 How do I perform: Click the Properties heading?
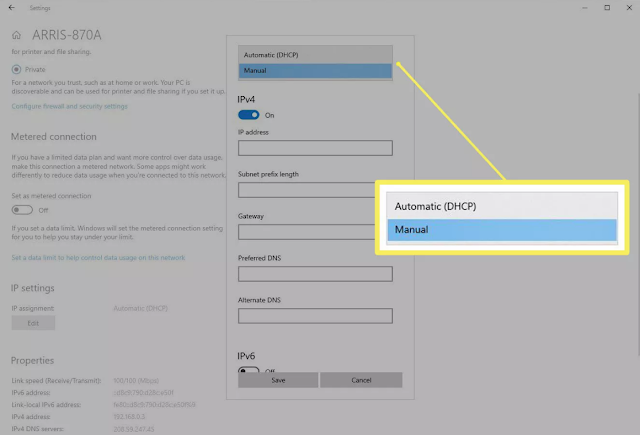pyautogui.click(x=32, y=360)
